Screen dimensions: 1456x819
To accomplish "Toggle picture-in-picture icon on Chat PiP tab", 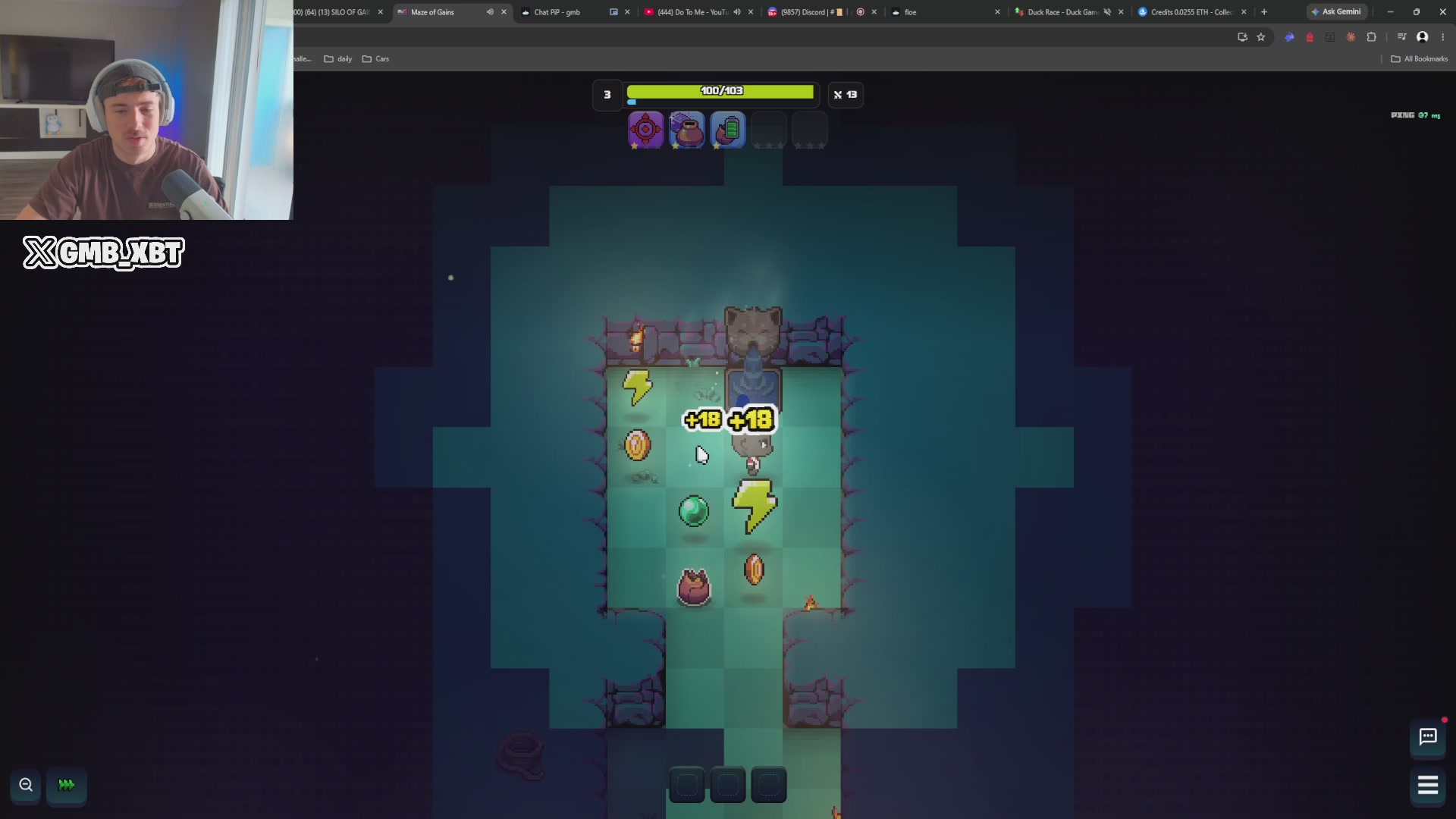I will 613,12.
